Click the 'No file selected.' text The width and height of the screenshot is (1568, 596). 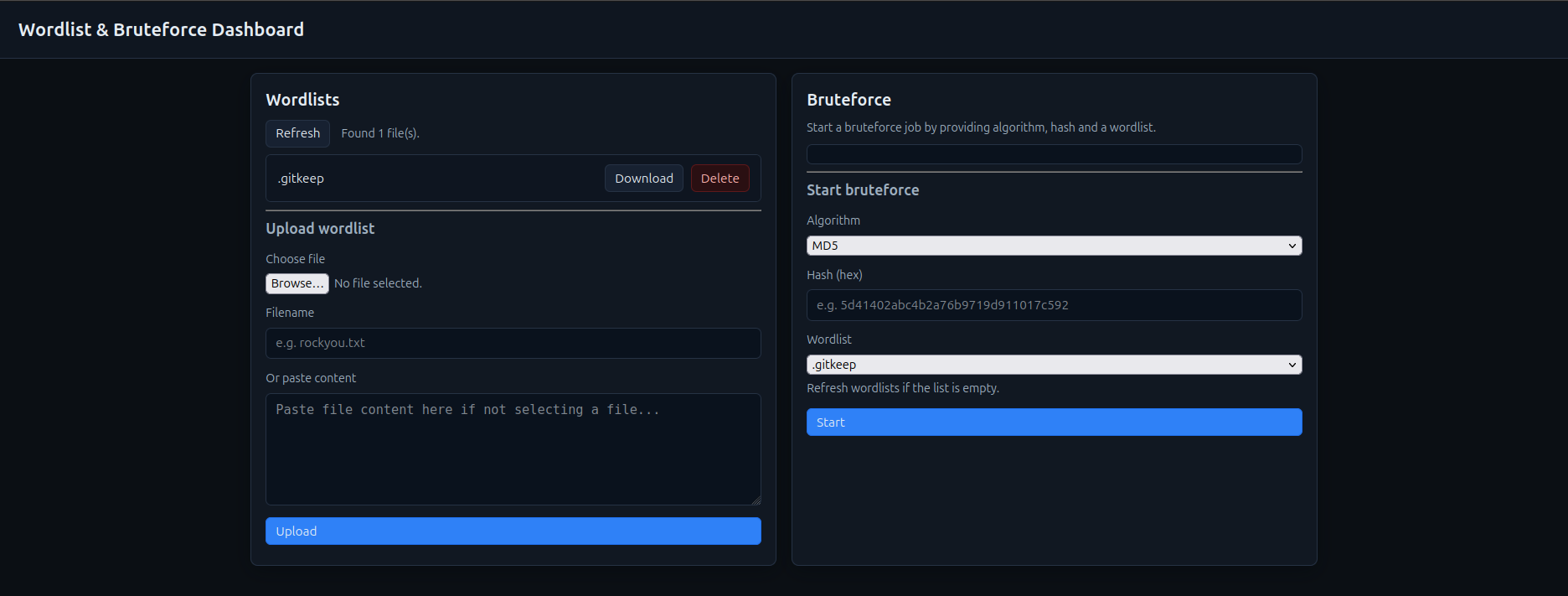pos(378,283)
